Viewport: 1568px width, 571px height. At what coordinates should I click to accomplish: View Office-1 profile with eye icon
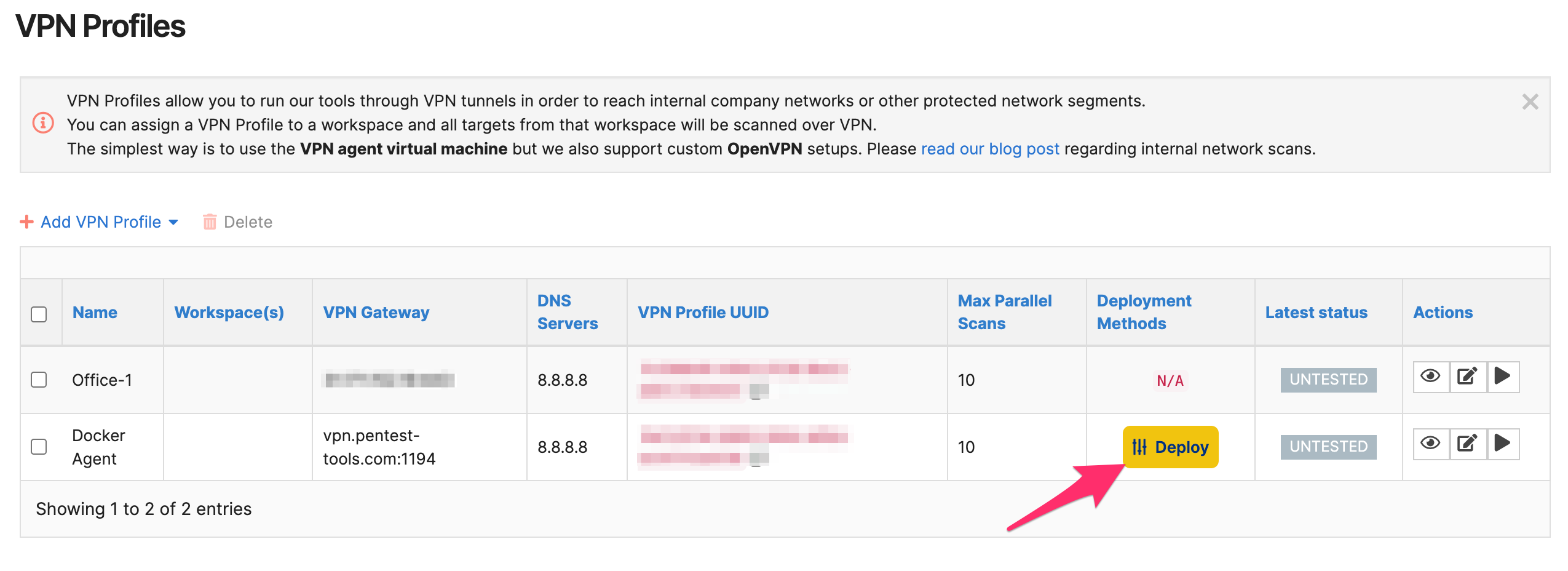(1431, 377)
